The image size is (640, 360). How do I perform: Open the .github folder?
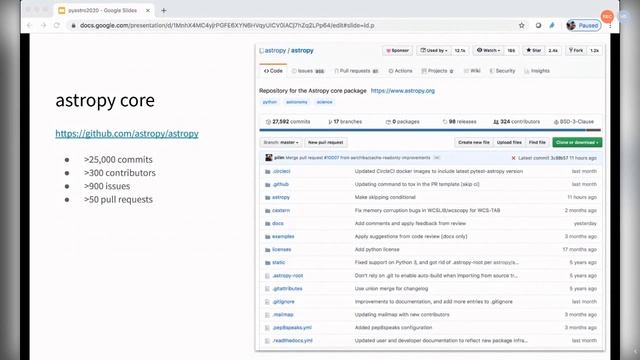280,184
